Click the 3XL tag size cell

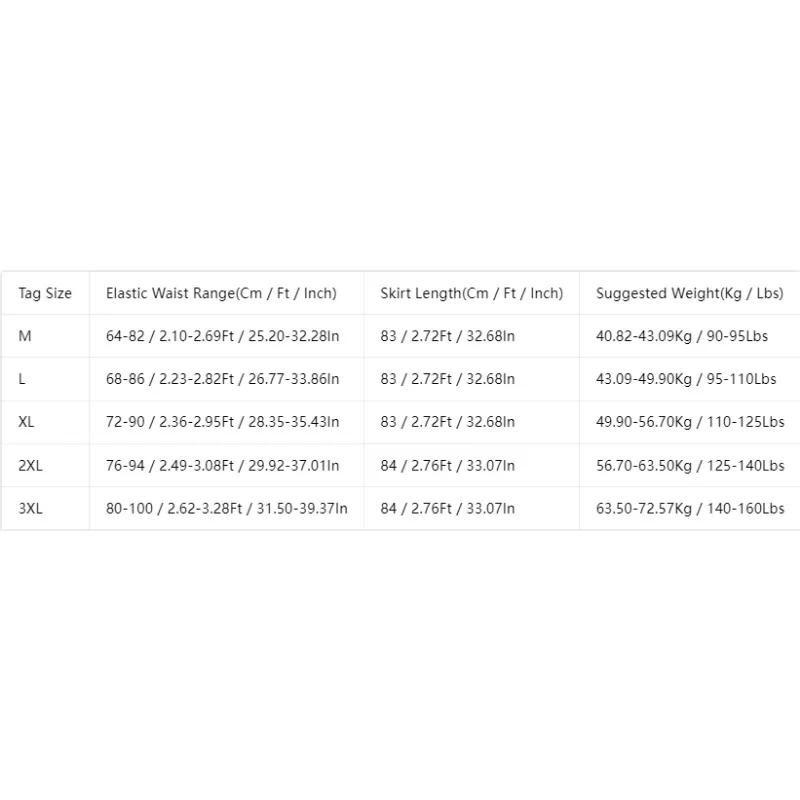click(x=45, y=508)
